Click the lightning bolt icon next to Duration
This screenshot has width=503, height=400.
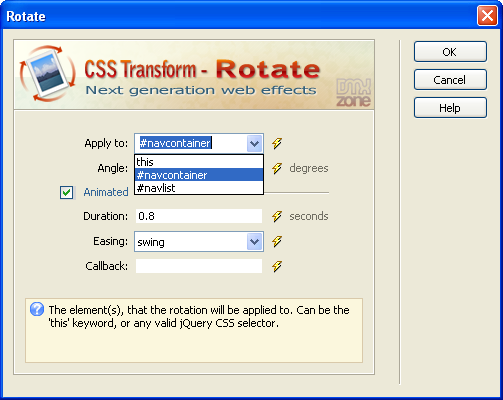pyautogui.click(x=277, y=216)
